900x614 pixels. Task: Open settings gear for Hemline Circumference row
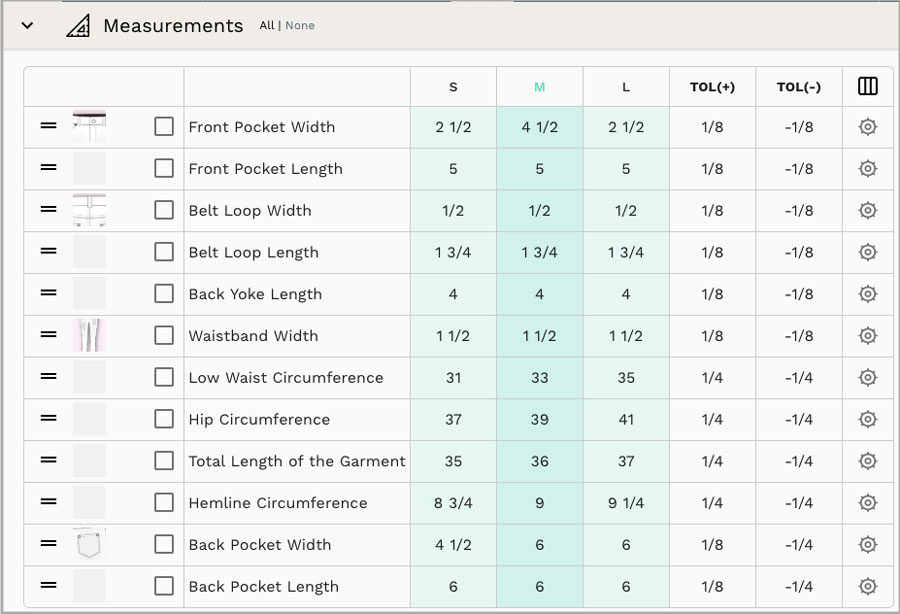coord(867,503)
